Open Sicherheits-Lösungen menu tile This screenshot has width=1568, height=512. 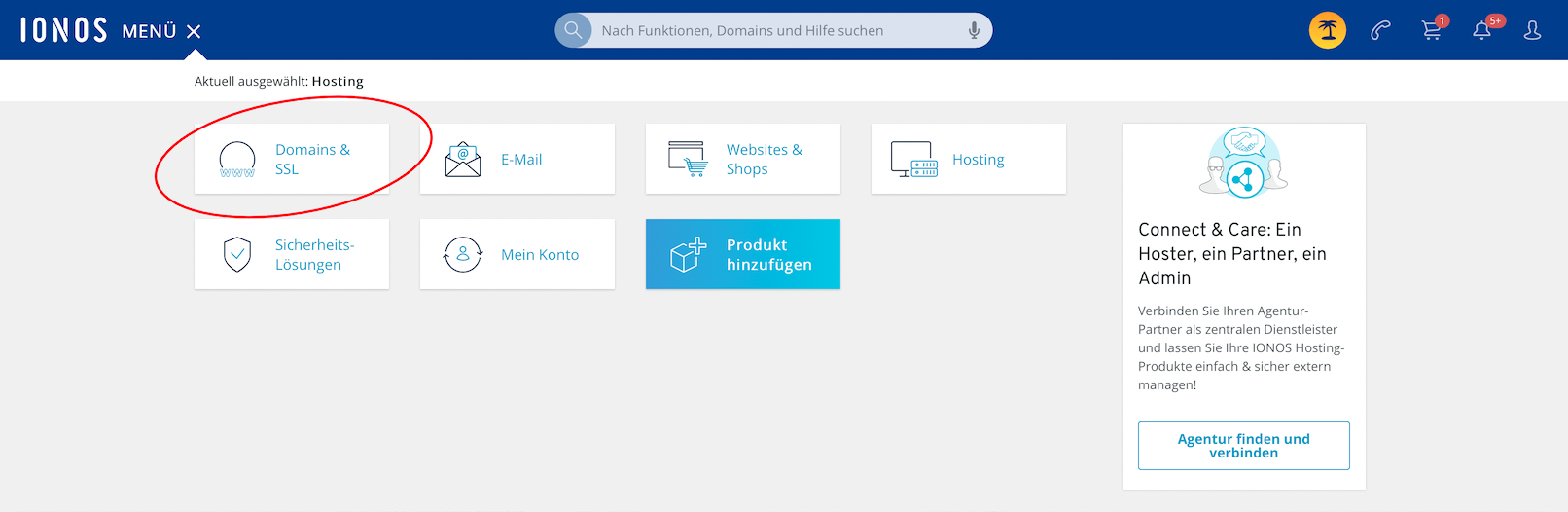pos(292,254)
